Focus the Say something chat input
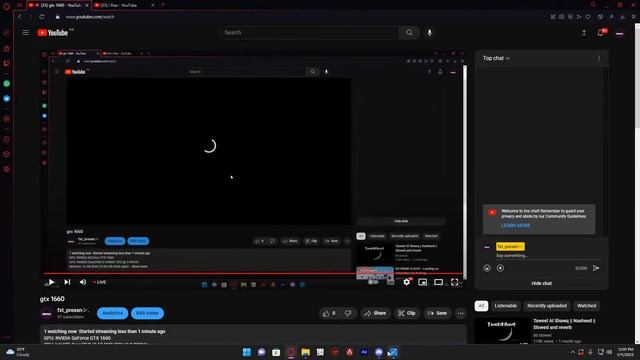 coord(547,256)
